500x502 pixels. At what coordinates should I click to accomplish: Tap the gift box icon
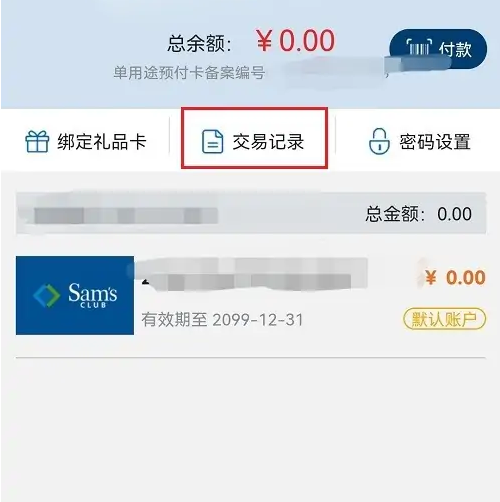click(x=37, y=142)
